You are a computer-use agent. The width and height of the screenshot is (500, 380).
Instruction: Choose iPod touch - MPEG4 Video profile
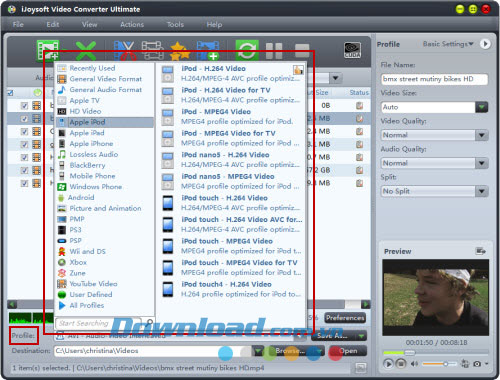(x=232, y=246)
